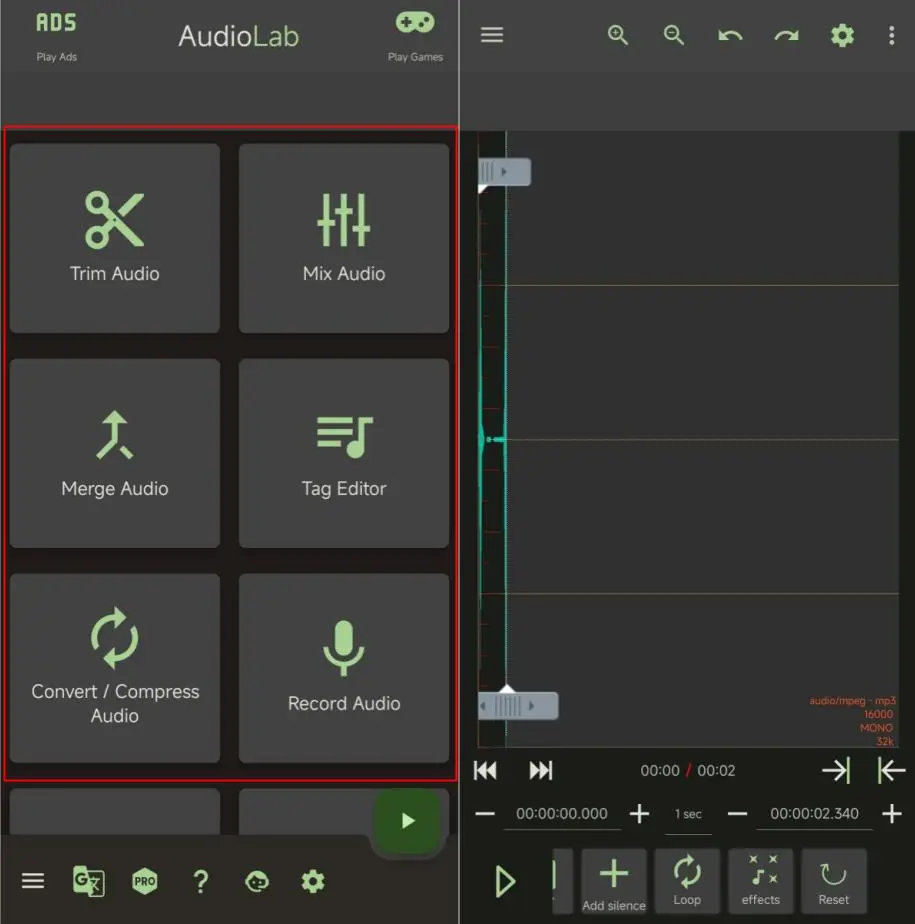915x924 pixels.
Task: Edit the start time 00:00:00.000 field
Action: click(561, 814)
